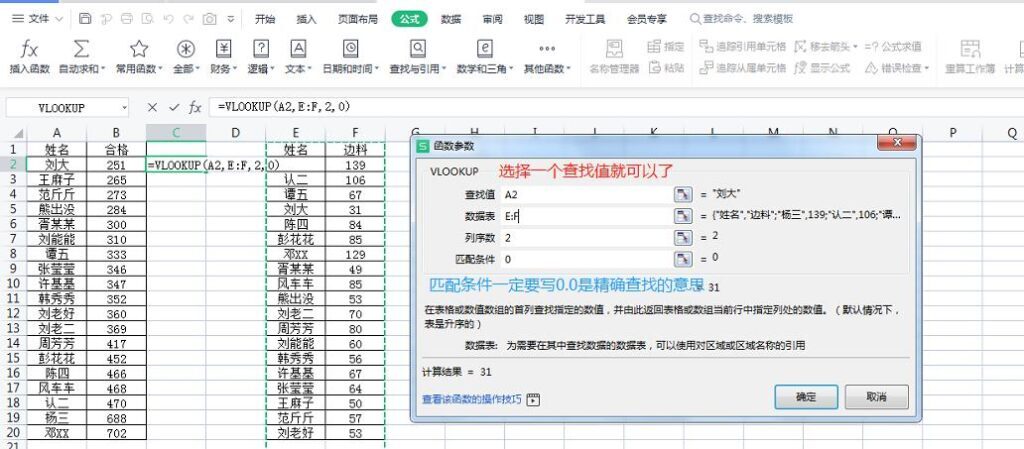Click the Redo arrow icon
1024x449 pixels.
pos(189,19)
